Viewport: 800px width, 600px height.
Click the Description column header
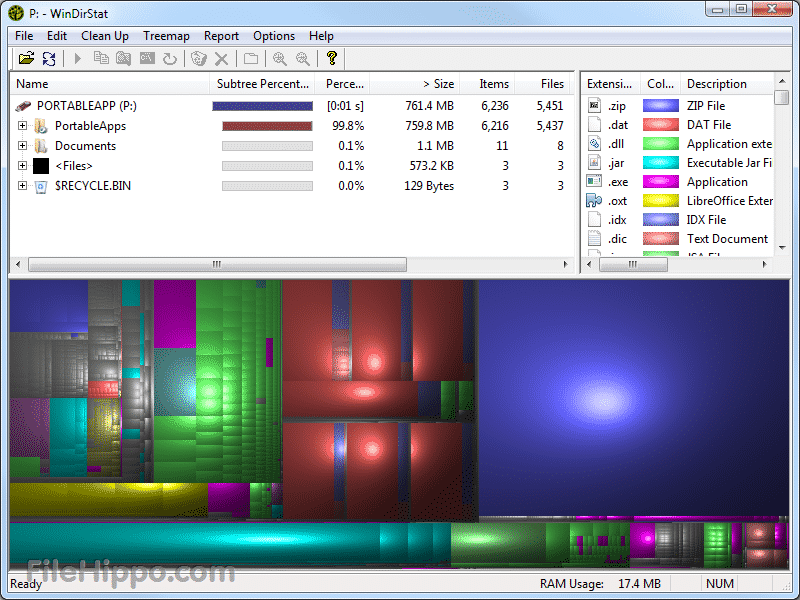[716, 84]
